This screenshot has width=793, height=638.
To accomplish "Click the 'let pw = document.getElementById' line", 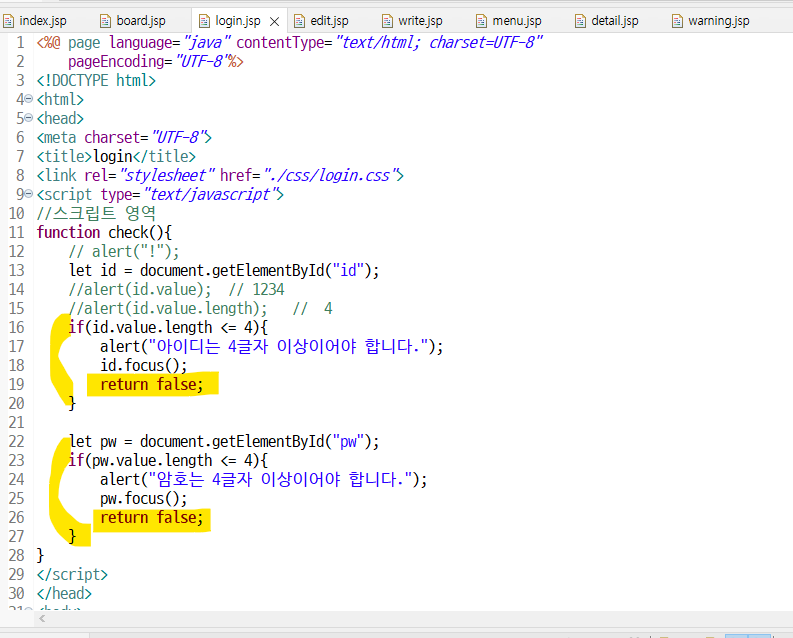I will pos(224,441).
